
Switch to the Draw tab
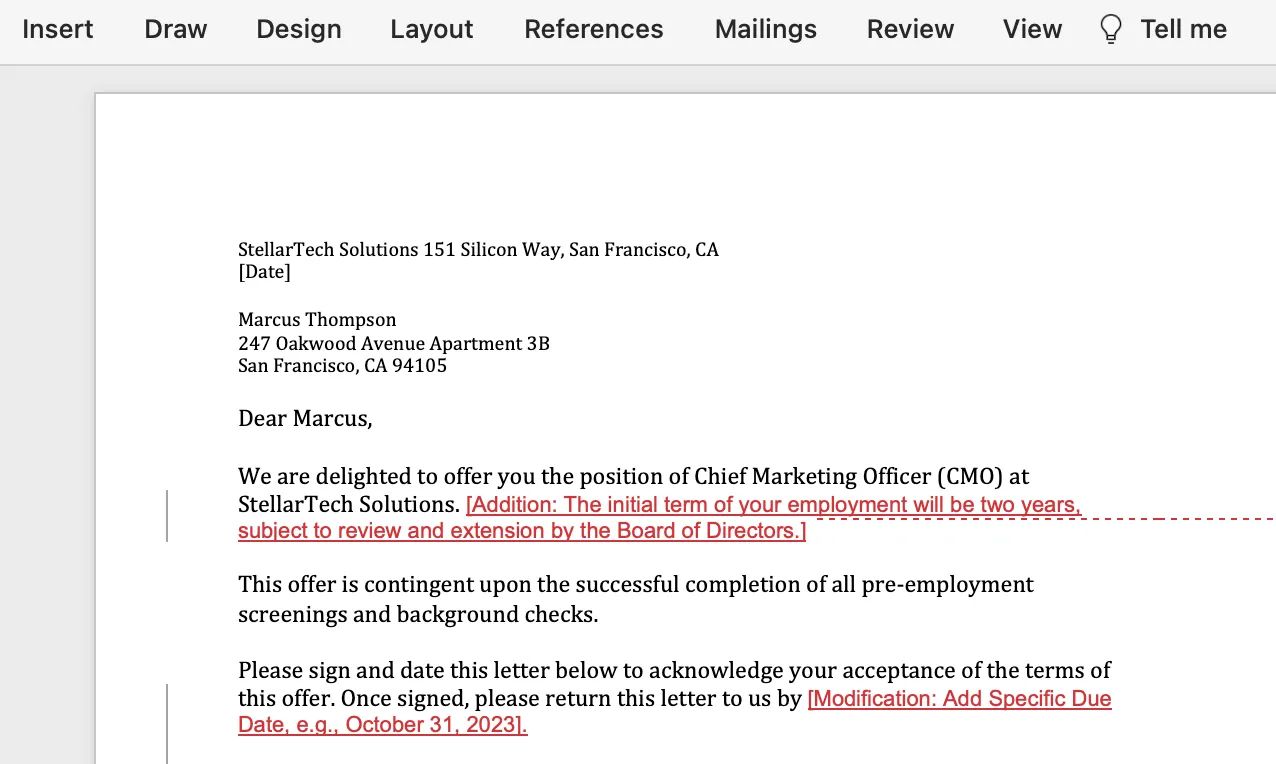[175, 29]
